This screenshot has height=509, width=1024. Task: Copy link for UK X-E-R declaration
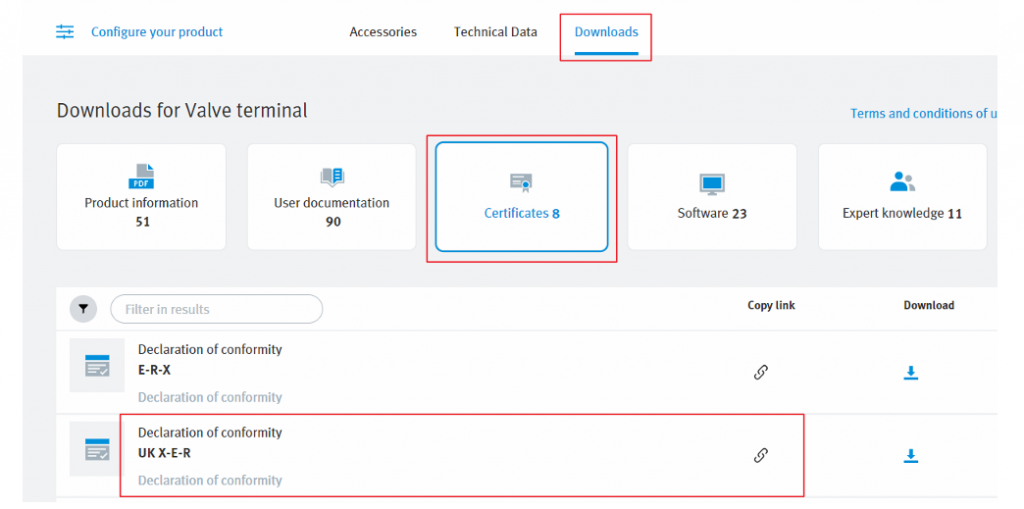(x=760, y=455)
